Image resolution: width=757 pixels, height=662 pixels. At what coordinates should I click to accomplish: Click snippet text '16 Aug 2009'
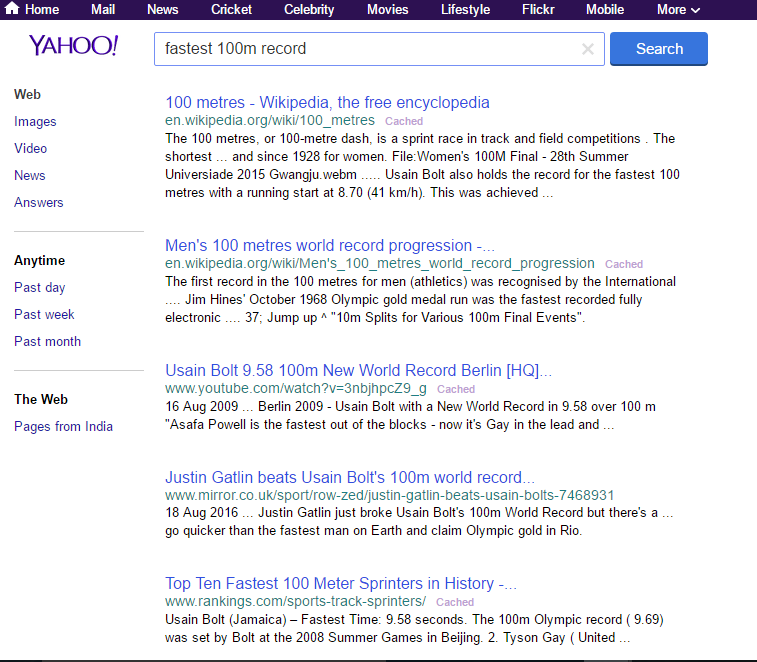(202, 407)
